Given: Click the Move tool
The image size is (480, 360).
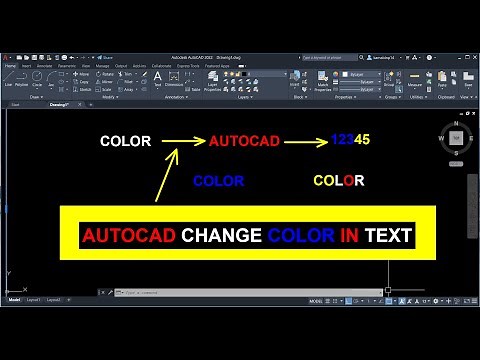Looking at the screenshot, I should [x=81, y=74].
